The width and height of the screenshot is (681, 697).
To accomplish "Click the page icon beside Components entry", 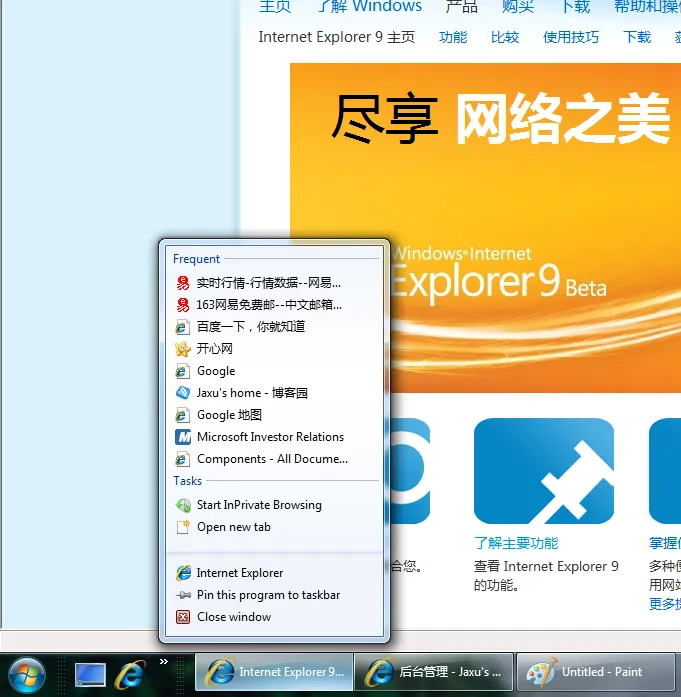I will click(x=183, y=459).
